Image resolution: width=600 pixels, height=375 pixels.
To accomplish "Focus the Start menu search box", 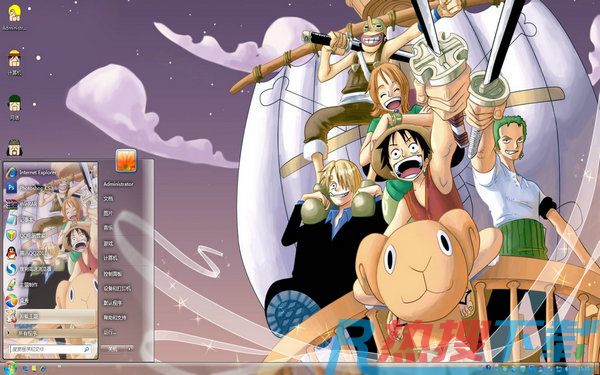I will point(50,349).
